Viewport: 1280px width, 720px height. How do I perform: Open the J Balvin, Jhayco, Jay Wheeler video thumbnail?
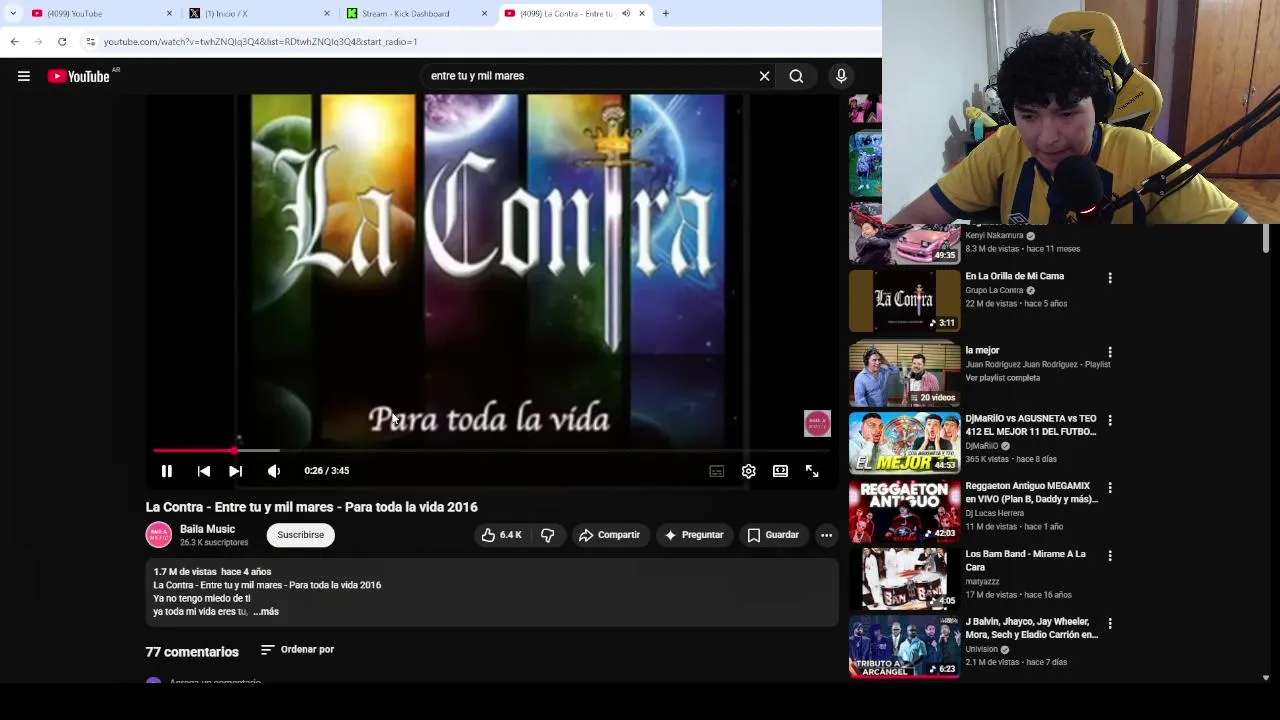(x=904, y=646)
